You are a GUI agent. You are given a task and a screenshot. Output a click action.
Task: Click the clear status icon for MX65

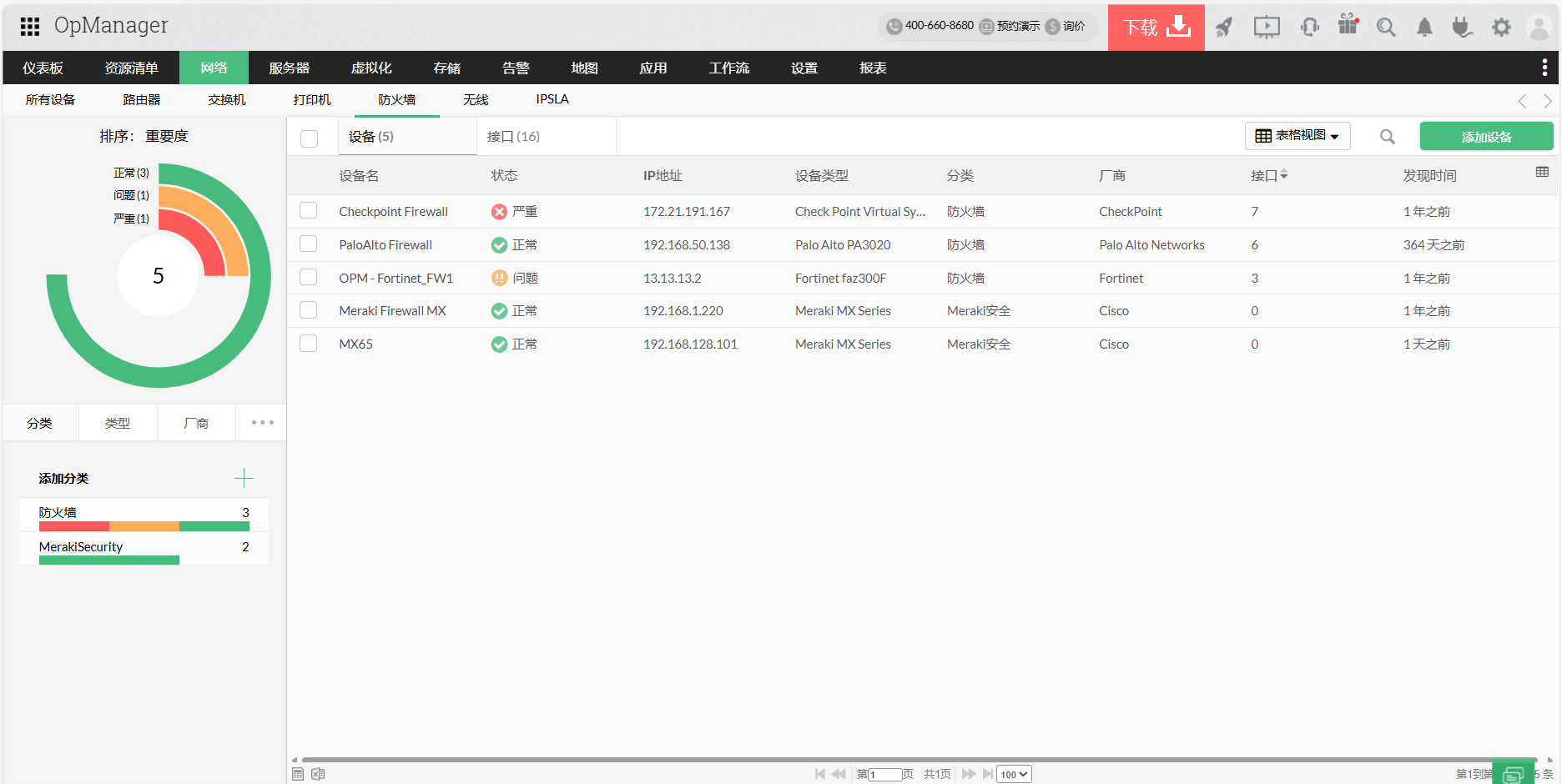pyautogui.click(x=499, y=344)
